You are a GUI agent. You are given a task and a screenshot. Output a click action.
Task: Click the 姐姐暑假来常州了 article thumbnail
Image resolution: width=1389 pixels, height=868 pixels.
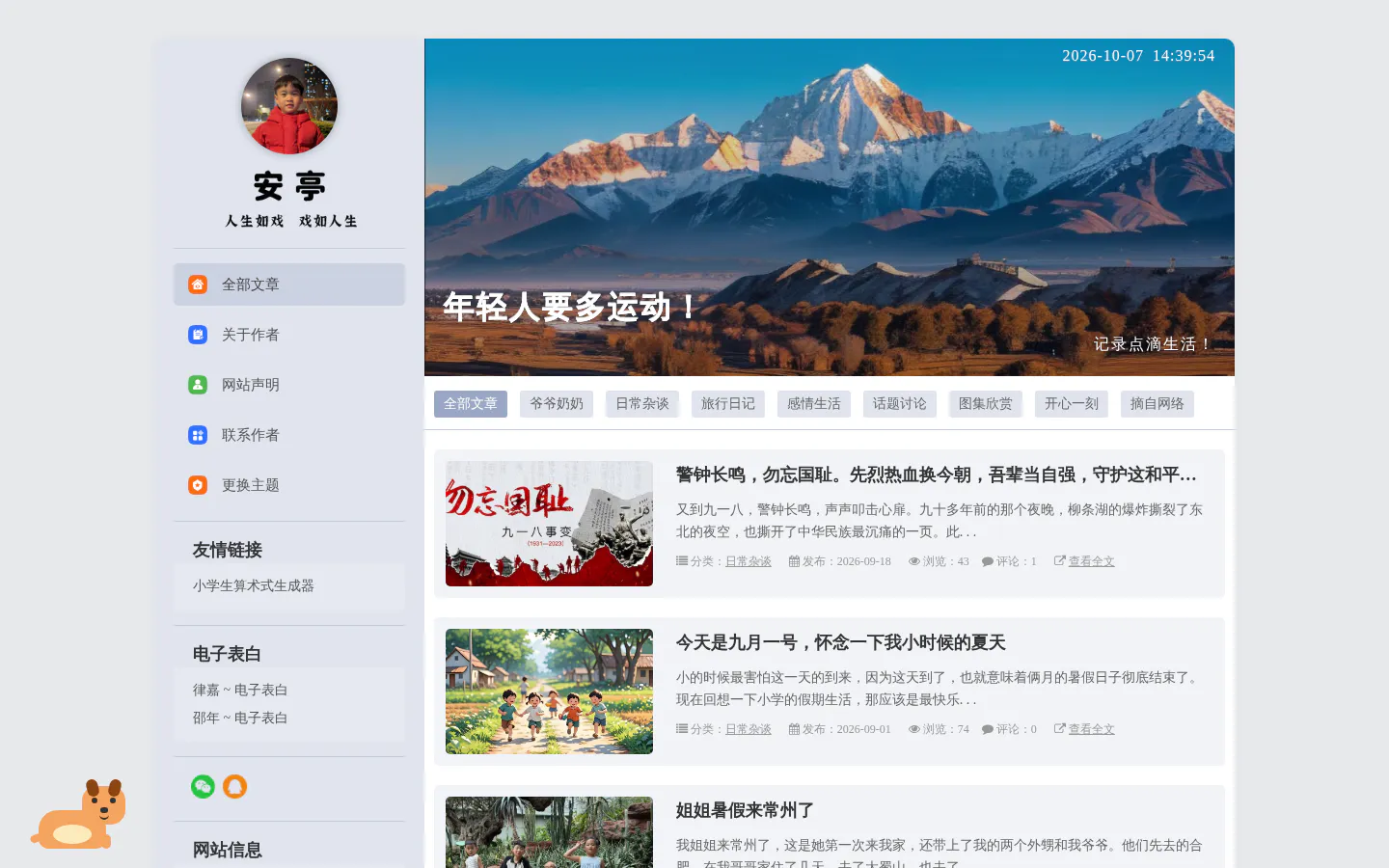[549, 832]
